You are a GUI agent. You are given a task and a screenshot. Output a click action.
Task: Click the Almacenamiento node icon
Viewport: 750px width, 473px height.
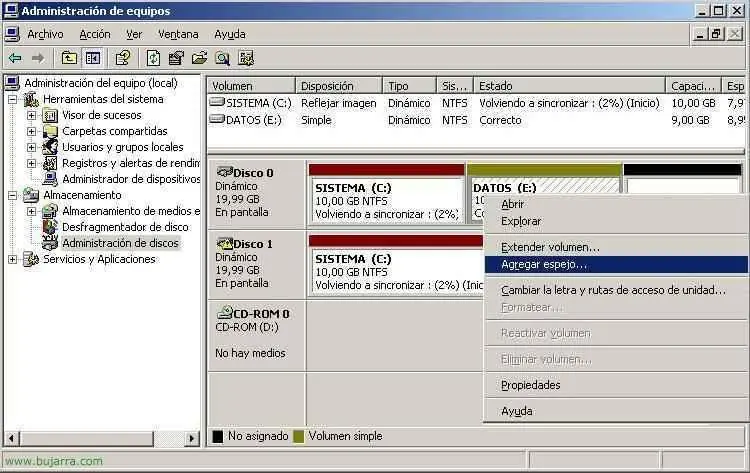31,195
